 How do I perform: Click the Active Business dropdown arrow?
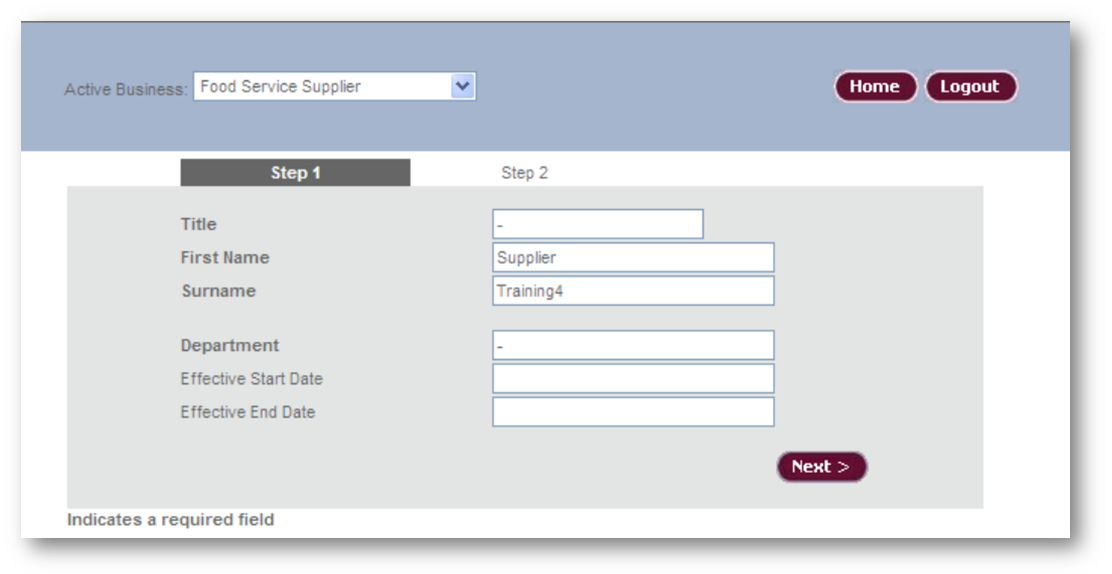tap(462, 87)
